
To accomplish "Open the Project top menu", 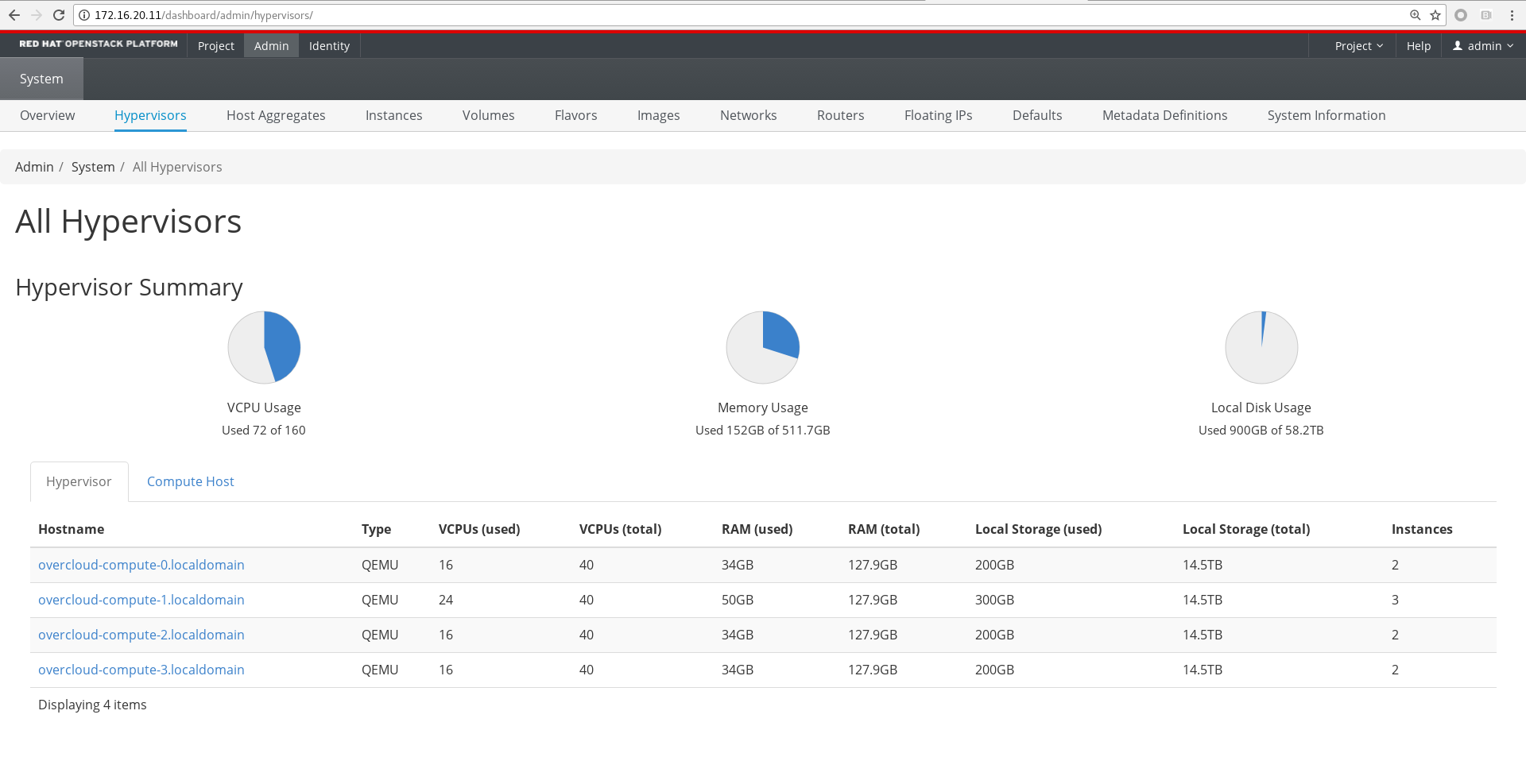I will (x=216, y=46).
